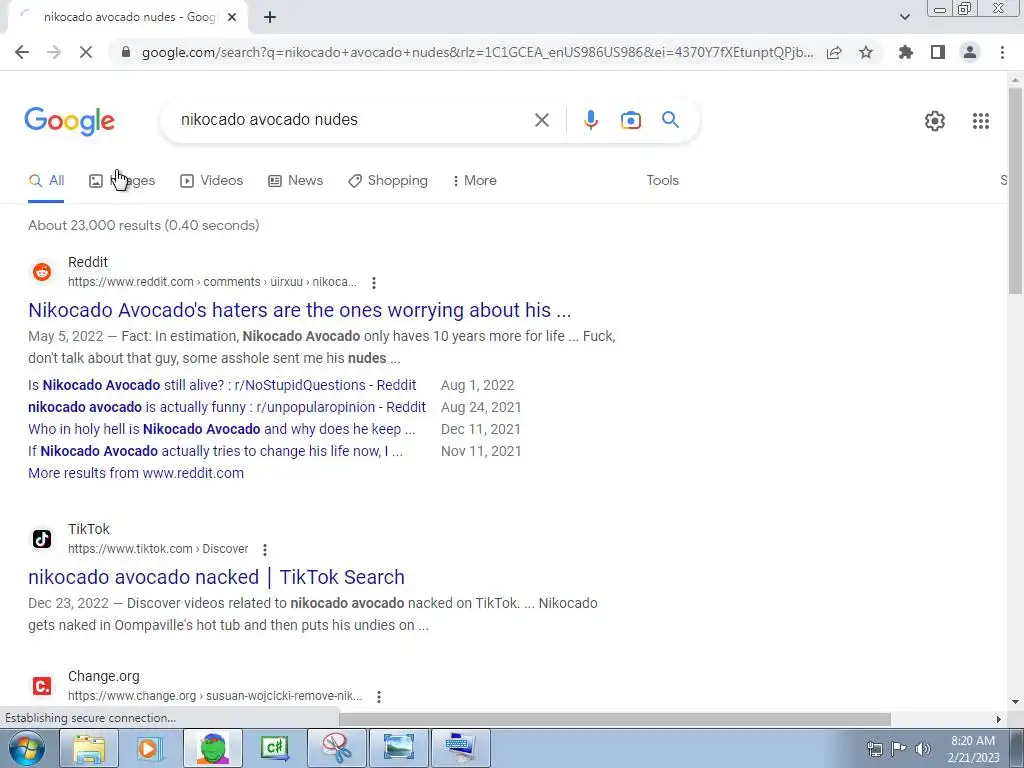Viewport: 1024px width, 768px height.
Task: Open the media player taskbar icon
Action: 150,748
